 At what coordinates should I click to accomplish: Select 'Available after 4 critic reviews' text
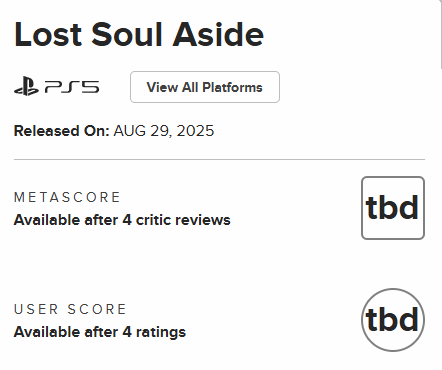tap(122, 220)
